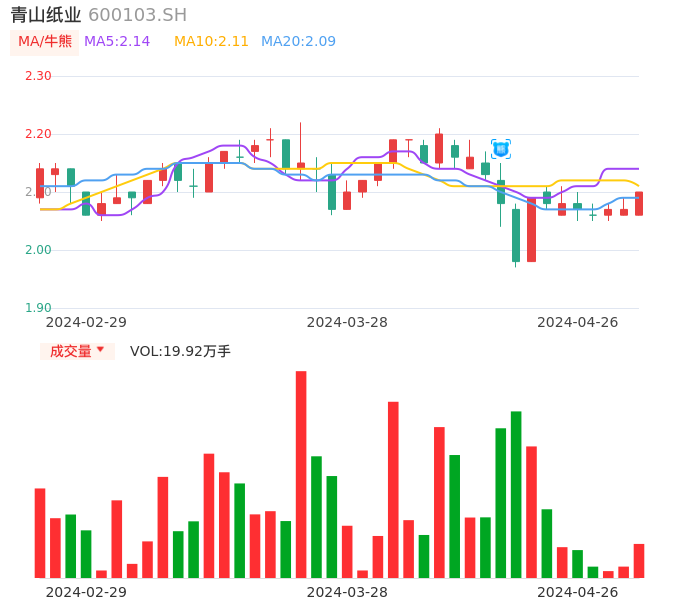The image size is (686, 606).
Task: Select the MA20 indicator label
Action: pyautogui.click(x=298, y=42)
